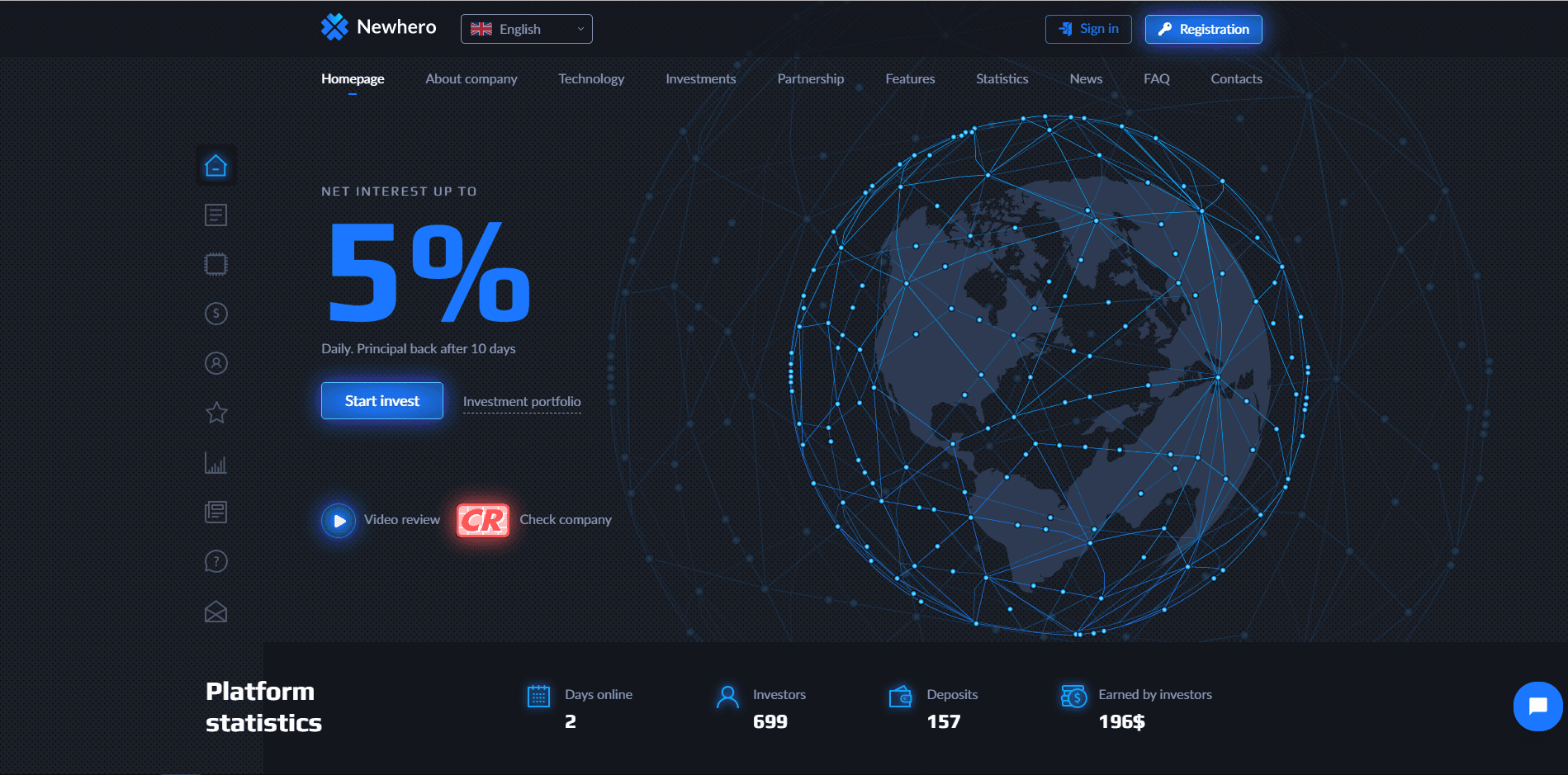Screen dimensions: 1568x775
Task: Click the question mark FAQ icon
Action: 216,562
